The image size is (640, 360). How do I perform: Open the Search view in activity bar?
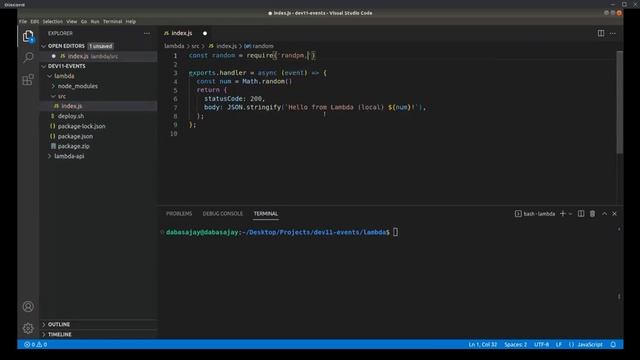click(x=28, y=57)
